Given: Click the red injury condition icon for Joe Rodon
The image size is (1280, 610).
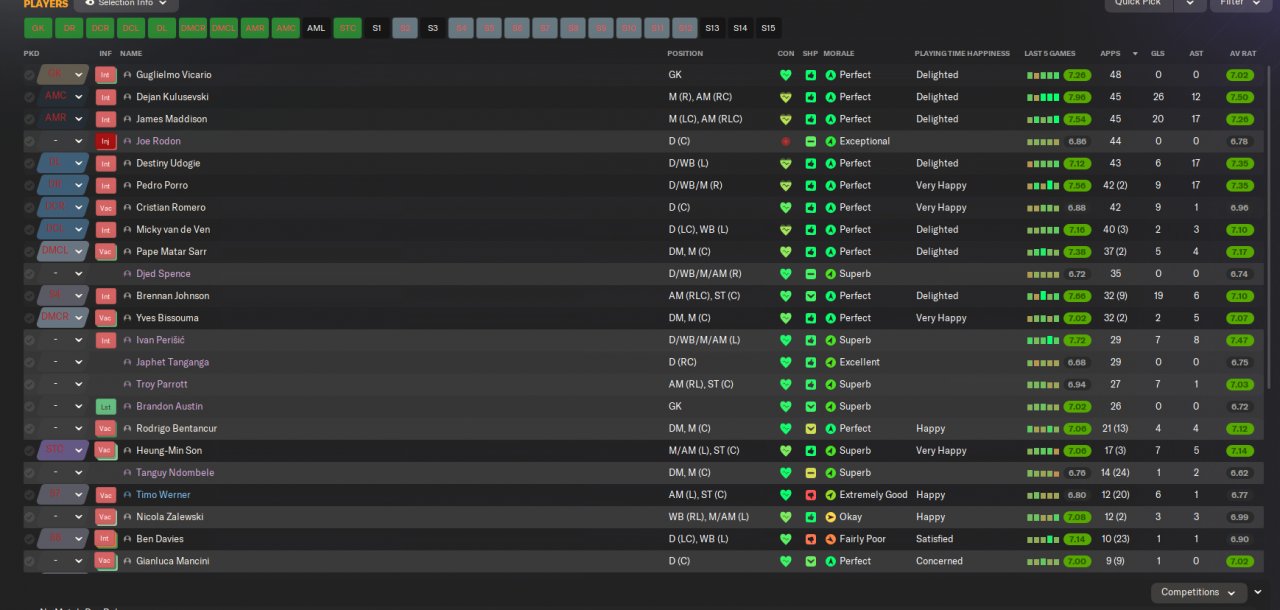Looking at the screenshot, I should 785,141.
